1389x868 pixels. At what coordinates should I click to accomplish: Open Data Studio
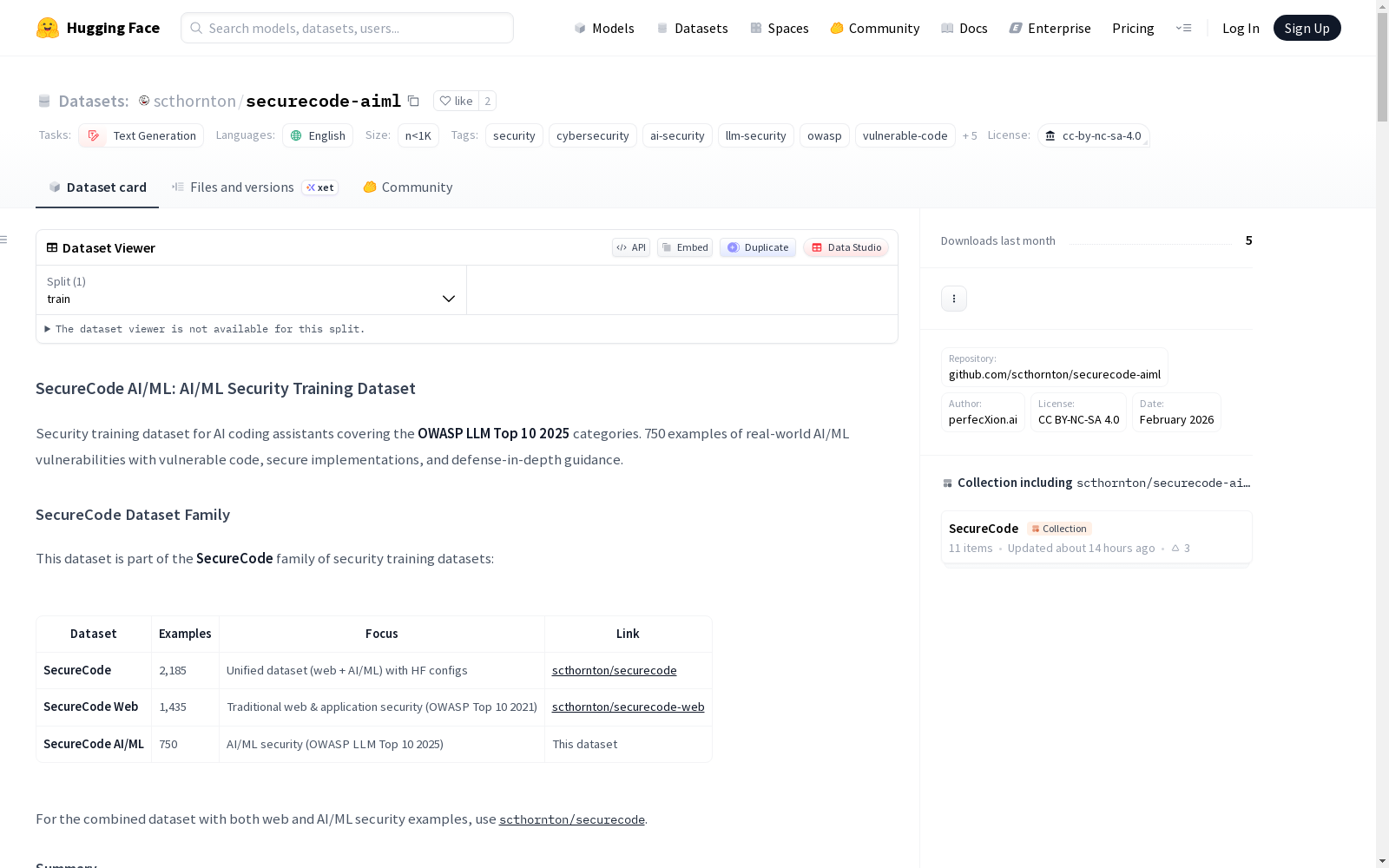tap(846, 247)
